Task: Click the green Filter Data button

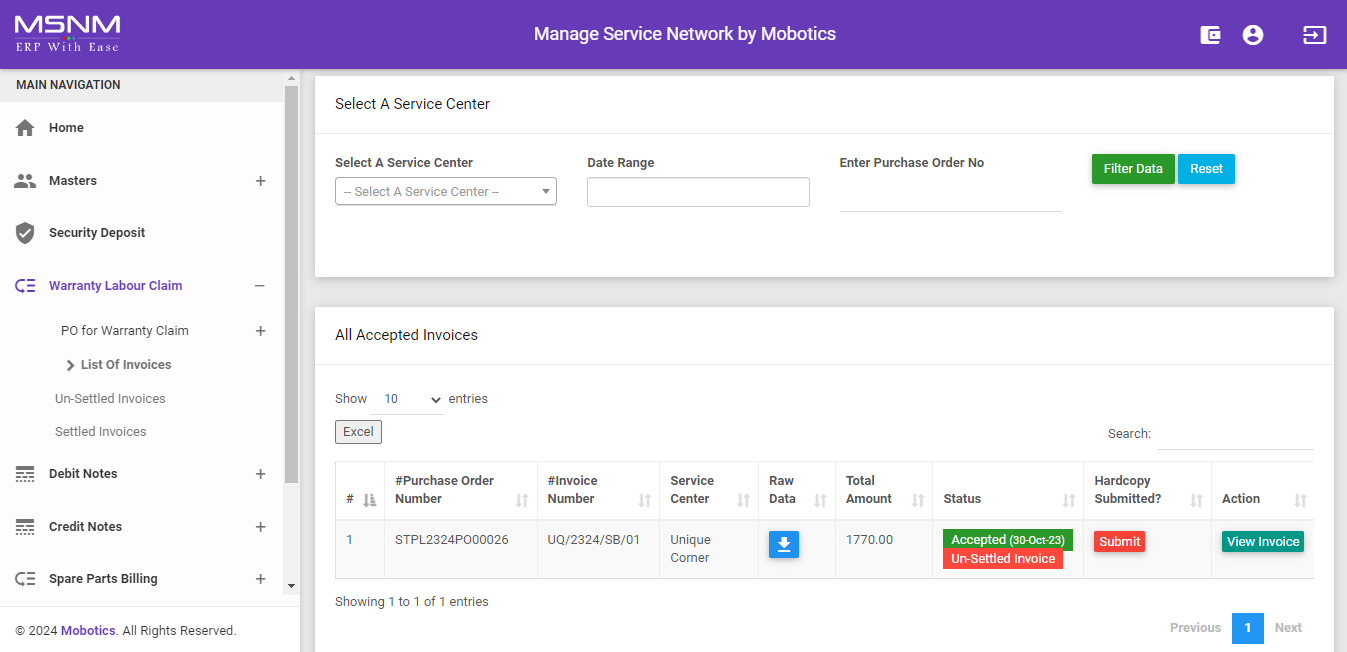Action: point(1132,169)
